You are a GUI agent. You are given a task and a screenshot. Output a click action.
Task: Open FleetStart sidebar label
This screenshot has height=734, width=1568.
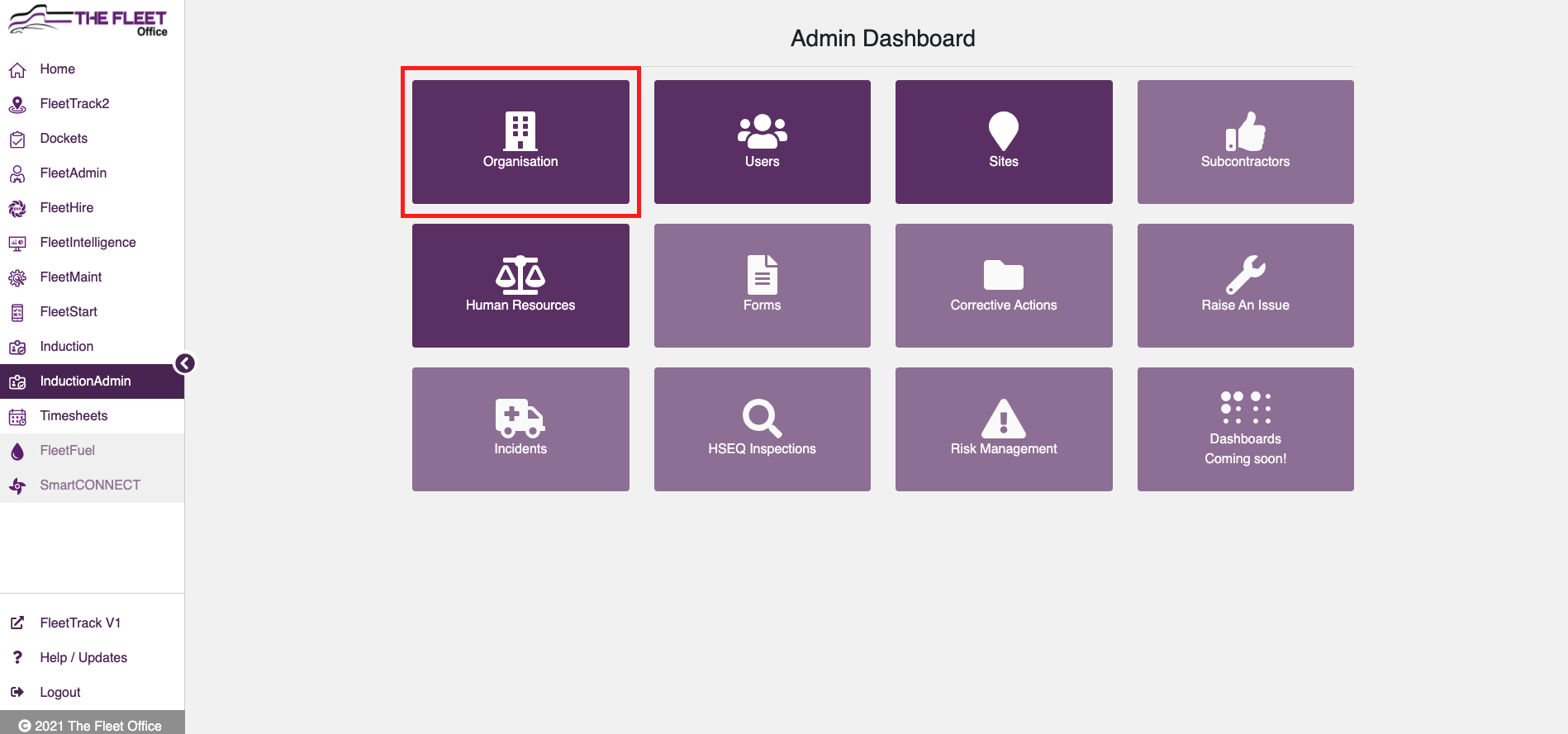coord(69,312)
